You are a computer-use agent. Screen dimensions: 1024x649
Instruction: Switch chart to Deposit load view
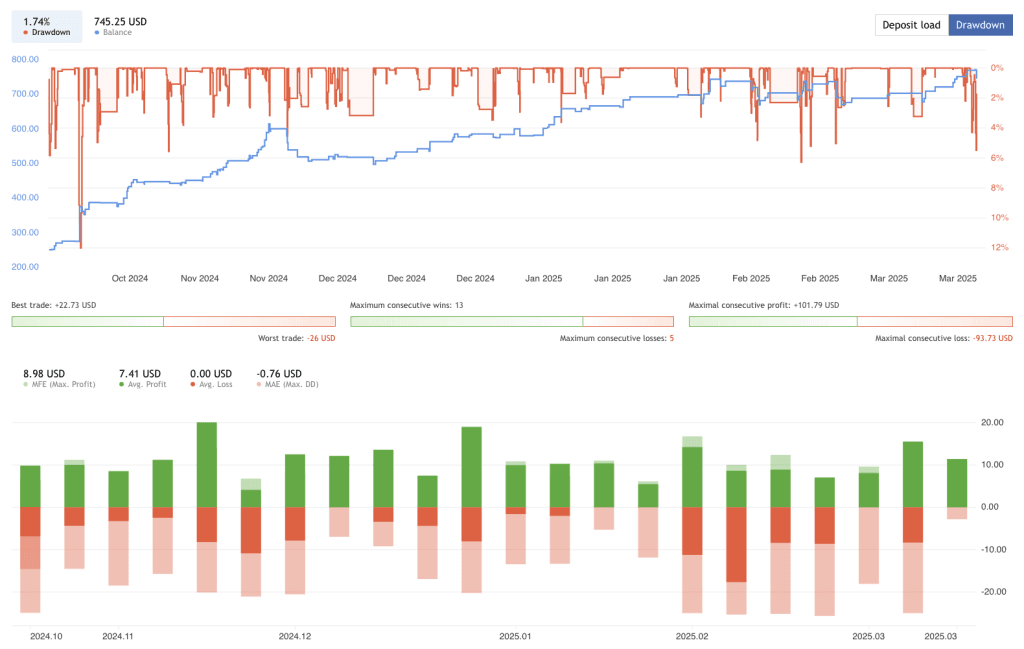tap(911, 24)
